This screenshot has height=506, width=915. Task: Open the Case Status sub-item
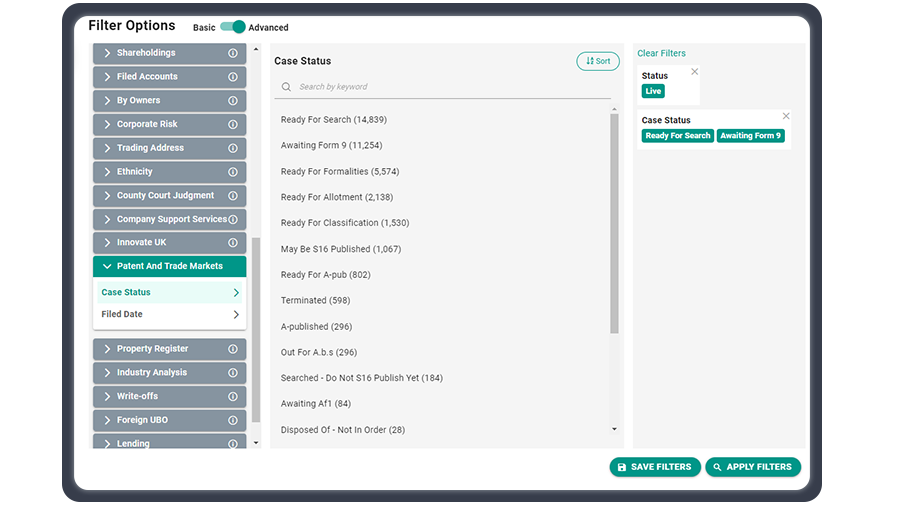(169, 292)
